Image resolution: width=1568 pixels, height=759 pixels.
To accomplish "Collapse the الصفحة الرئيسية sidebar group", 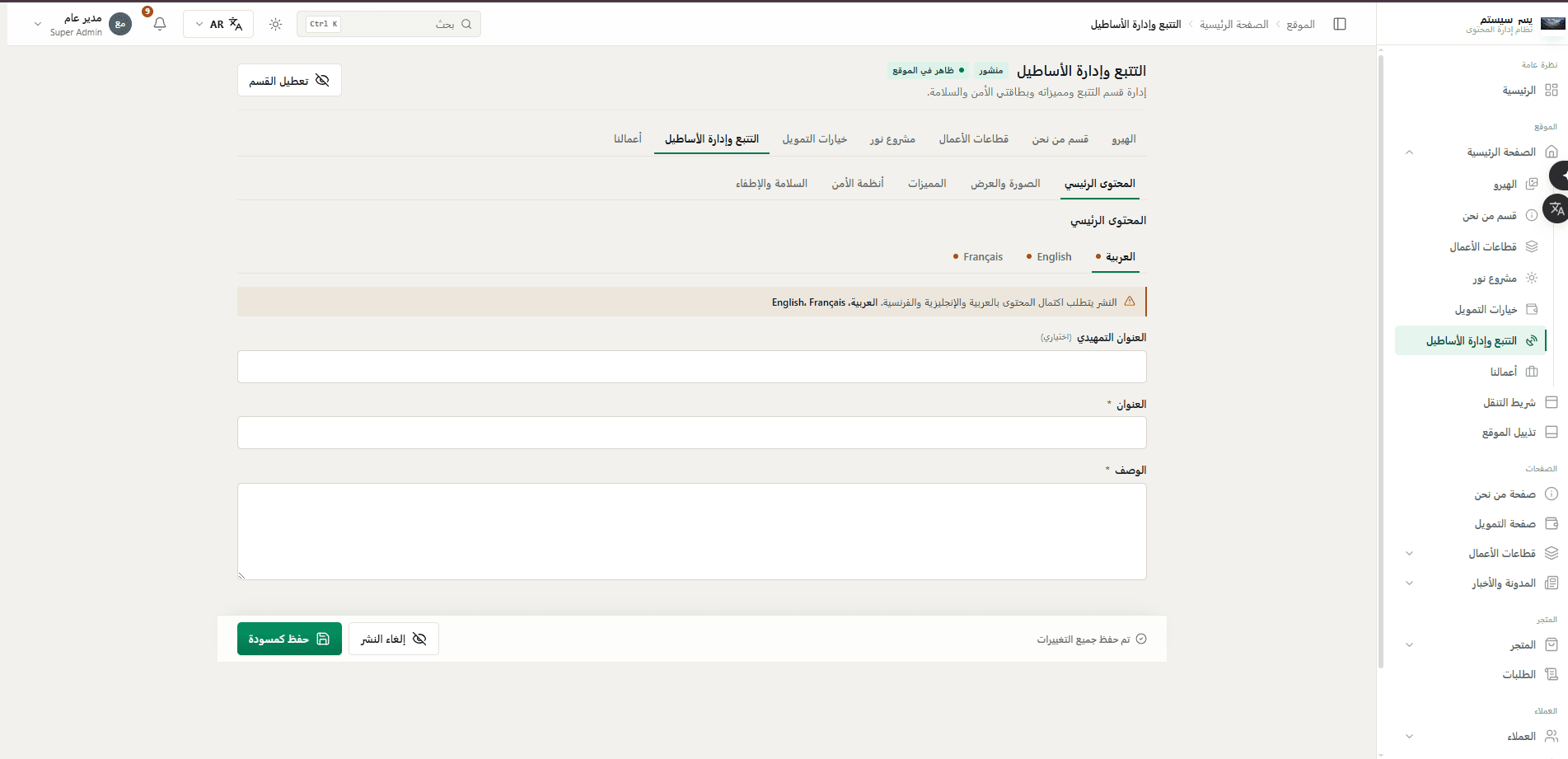I will coord(1409,152).
